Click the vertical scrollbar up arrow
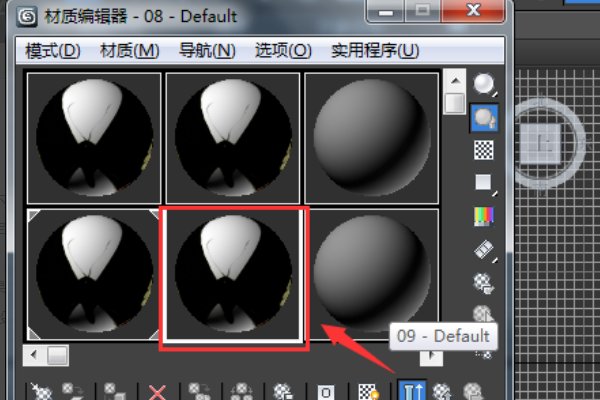The height and width of the screenshot is (400, 600). coord(455,81)
